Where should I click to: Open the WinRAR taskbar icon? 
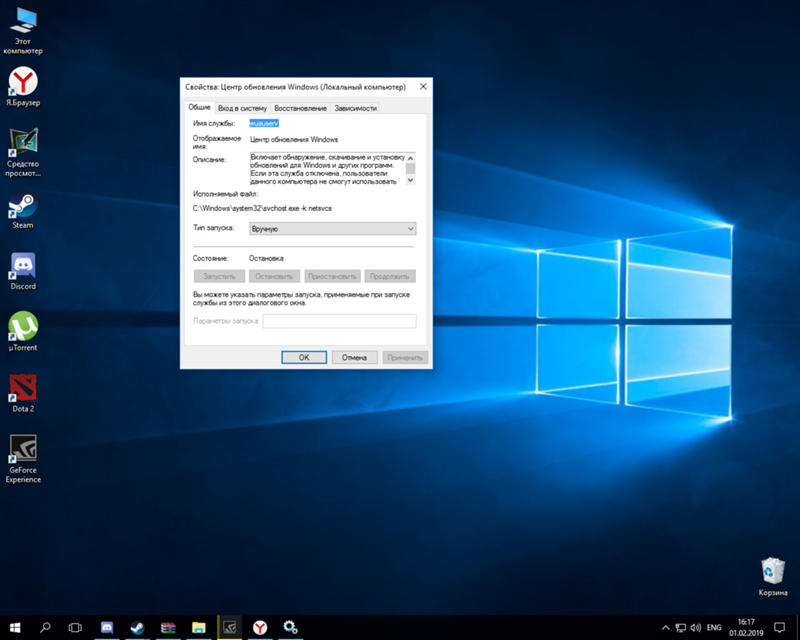point(168,627)
